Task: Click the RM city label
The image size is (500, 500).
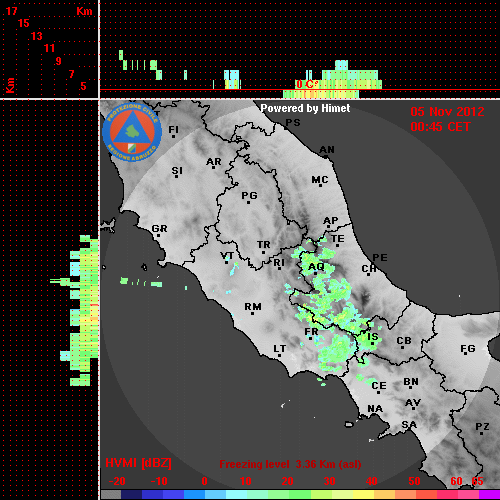Action: click(x=253, y=307)
